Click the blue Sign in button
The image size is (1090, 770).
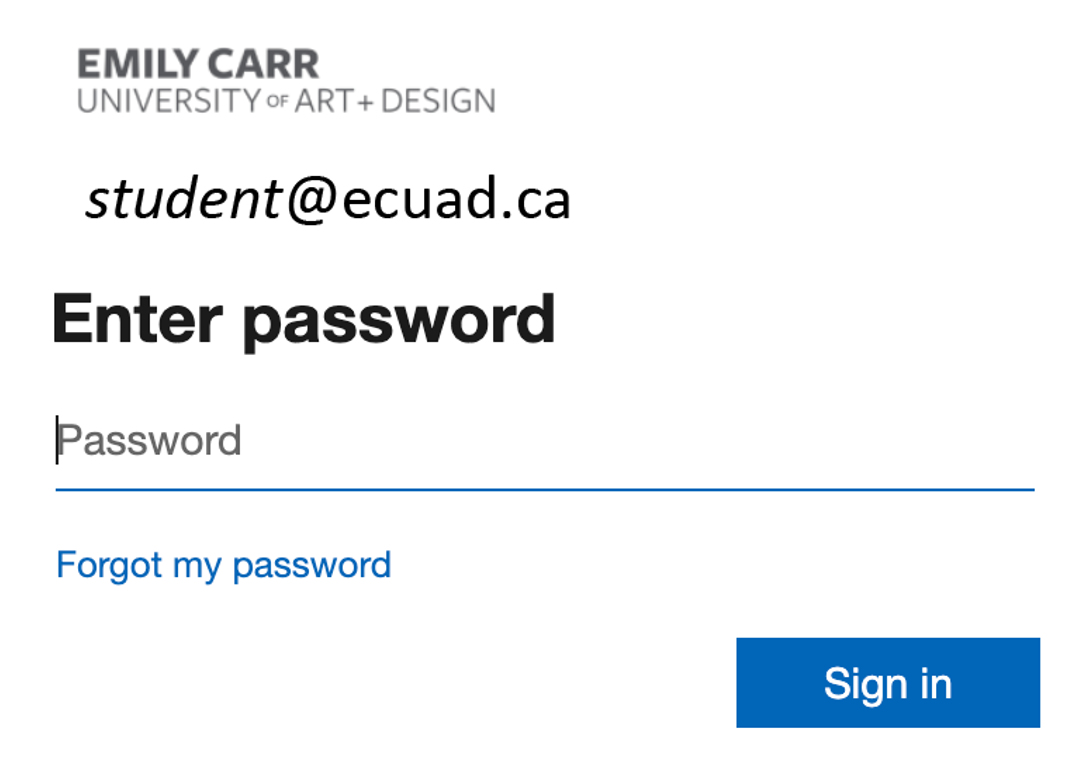pyautogui.click(x=888, y=683)
